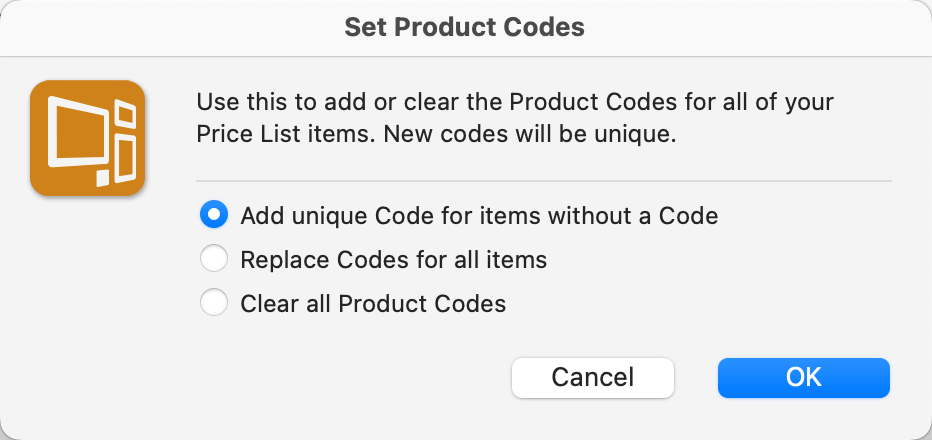Enable the "Clear all Product Codes" radio button
Viewport: 932px width, 440px height.
[213, 304]
